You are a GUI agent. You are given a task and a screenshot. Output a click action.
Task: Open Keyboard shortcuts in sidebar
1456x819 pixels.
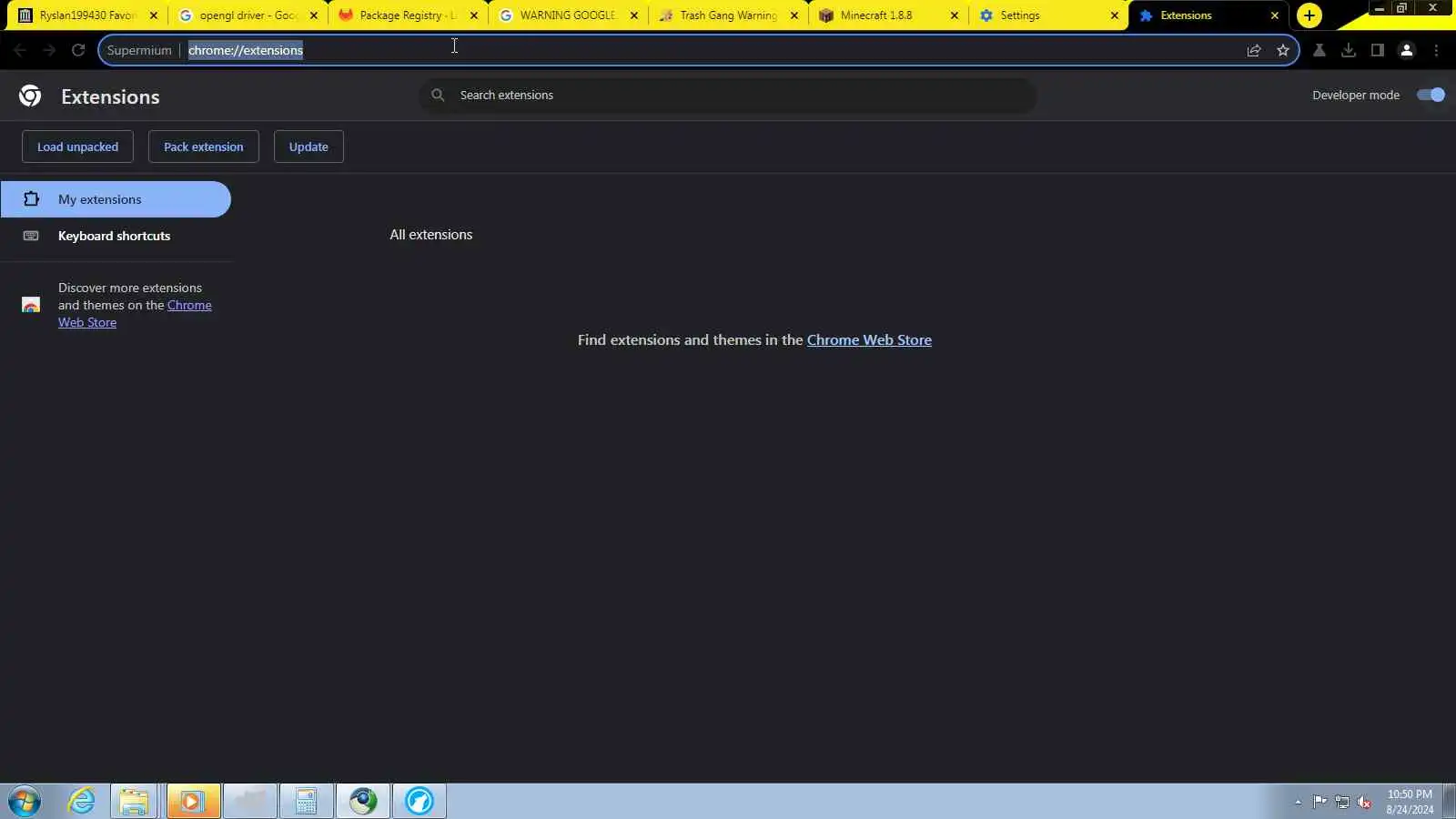tap(116, 236)
